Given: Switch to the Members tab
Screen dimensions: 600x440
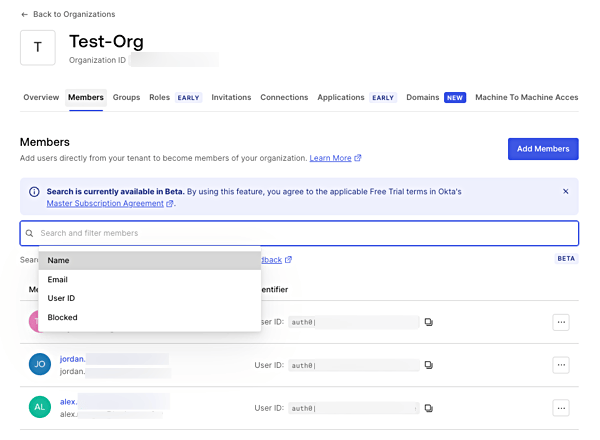Looking at the screenshot, I should (86, 97).
